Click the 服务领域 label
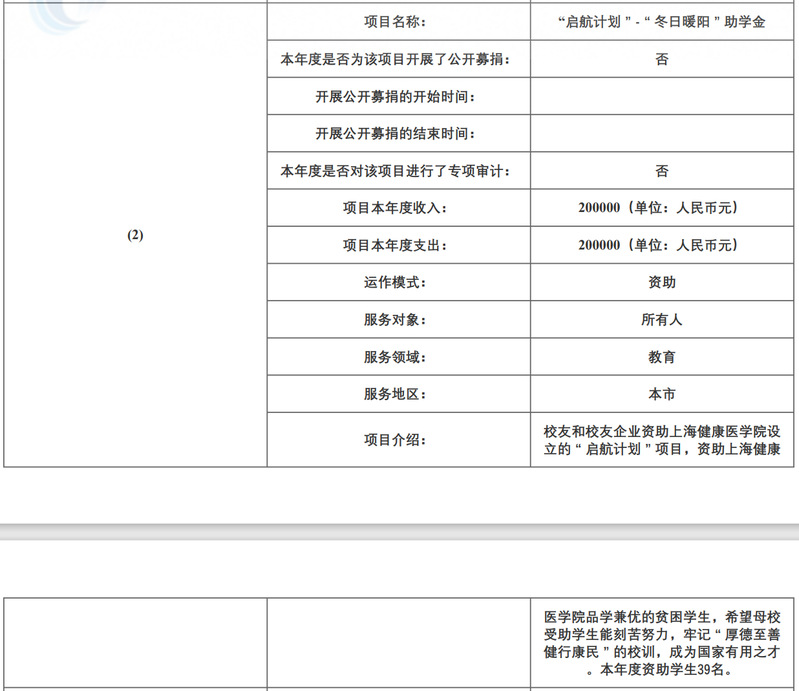The height and width of the screenshot is (691, 799). [395, 357]
